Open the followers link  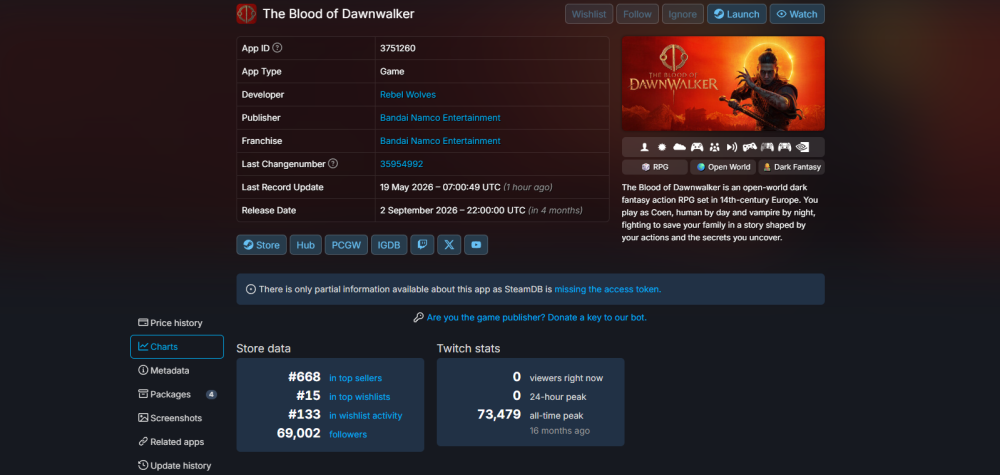coord(348,434)
